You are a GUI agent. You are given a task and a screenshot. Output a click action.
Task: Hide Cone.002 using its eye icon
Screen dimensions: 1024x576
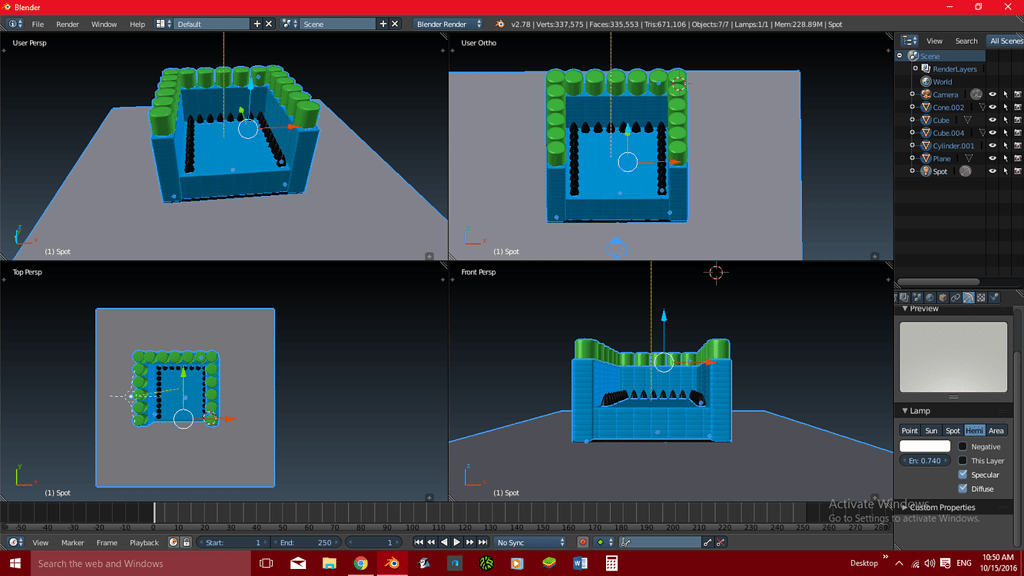pos(992,108)
